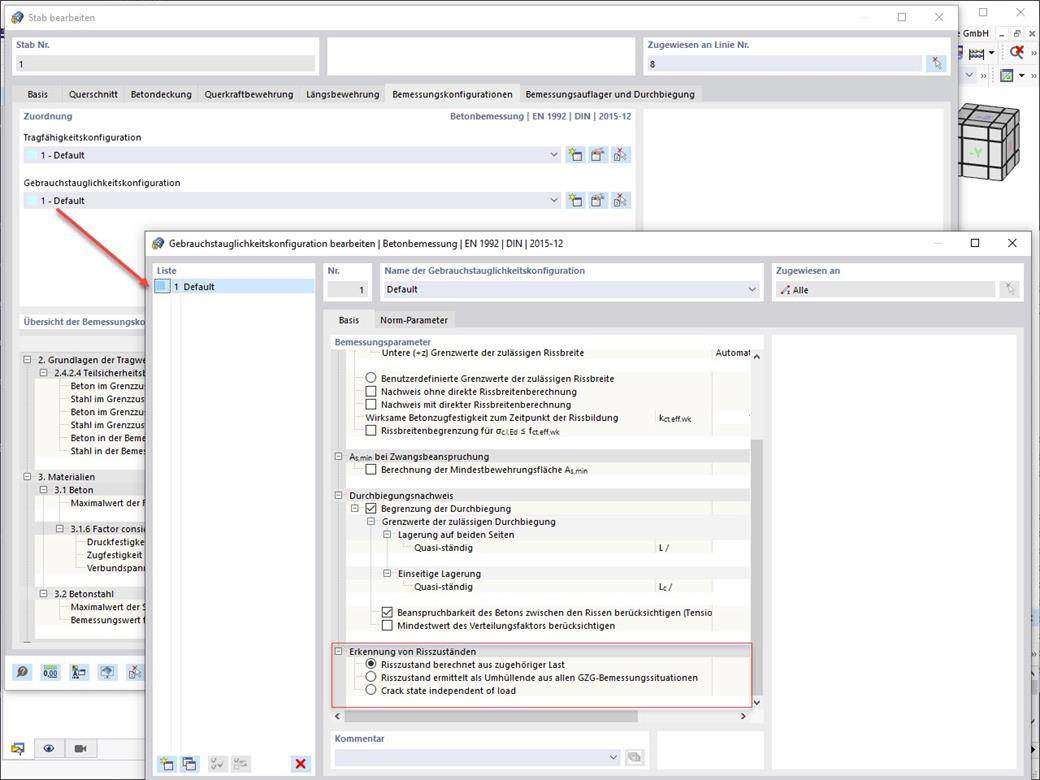The height and width of the screenshot is (780, 1040).
Task: Copy the selected configuration in Liste panel
Action: point(190,763)
